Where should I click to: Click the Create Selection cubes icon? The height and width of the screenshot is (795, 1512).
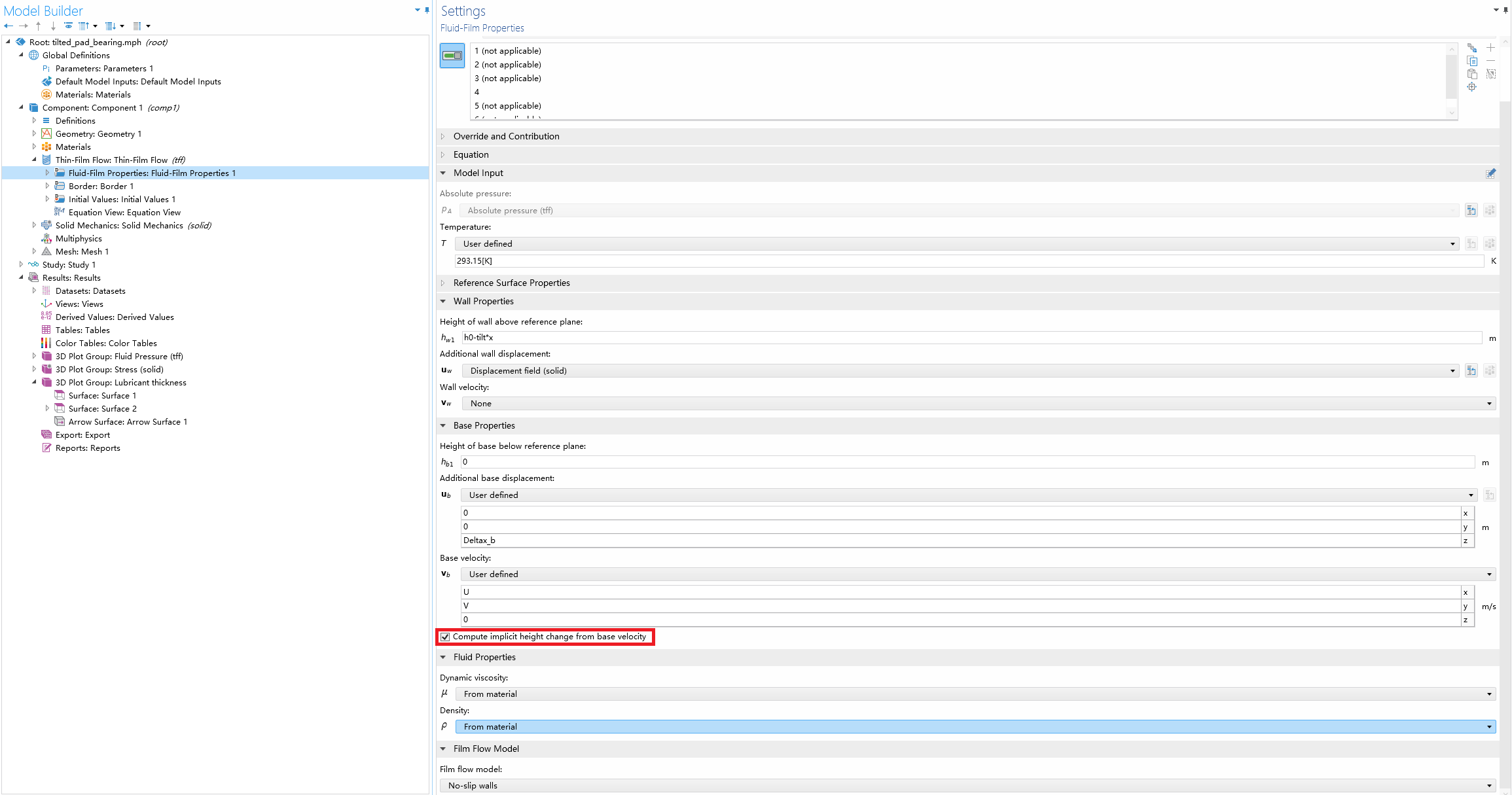[1471, 48]
